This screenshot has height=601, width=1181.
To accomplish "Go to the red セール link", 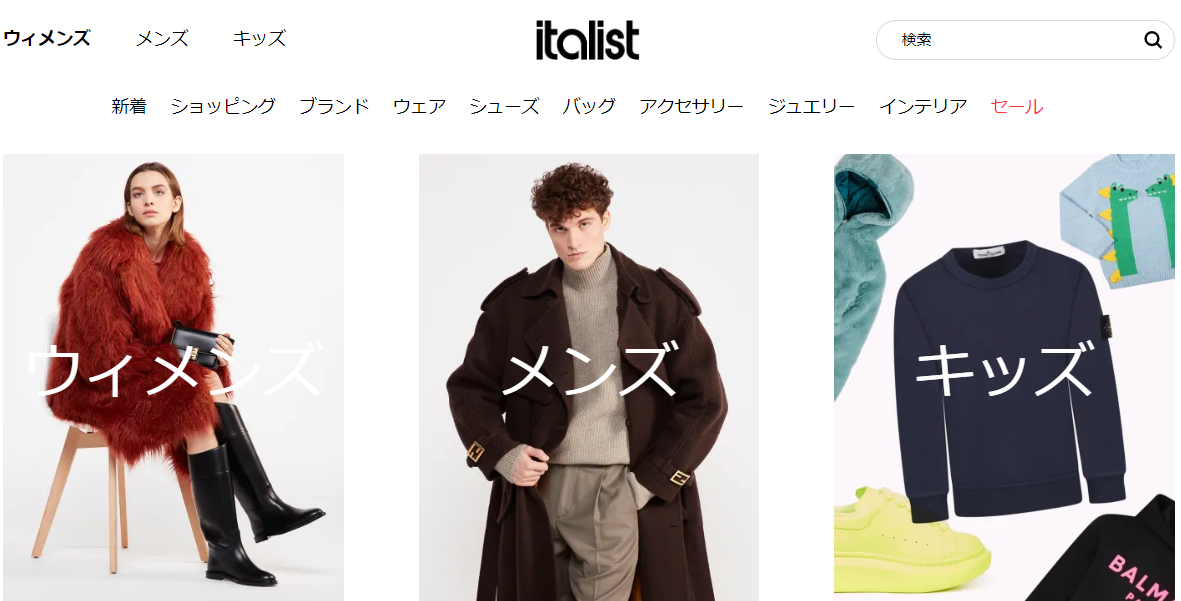I will tap(1017, 106).
